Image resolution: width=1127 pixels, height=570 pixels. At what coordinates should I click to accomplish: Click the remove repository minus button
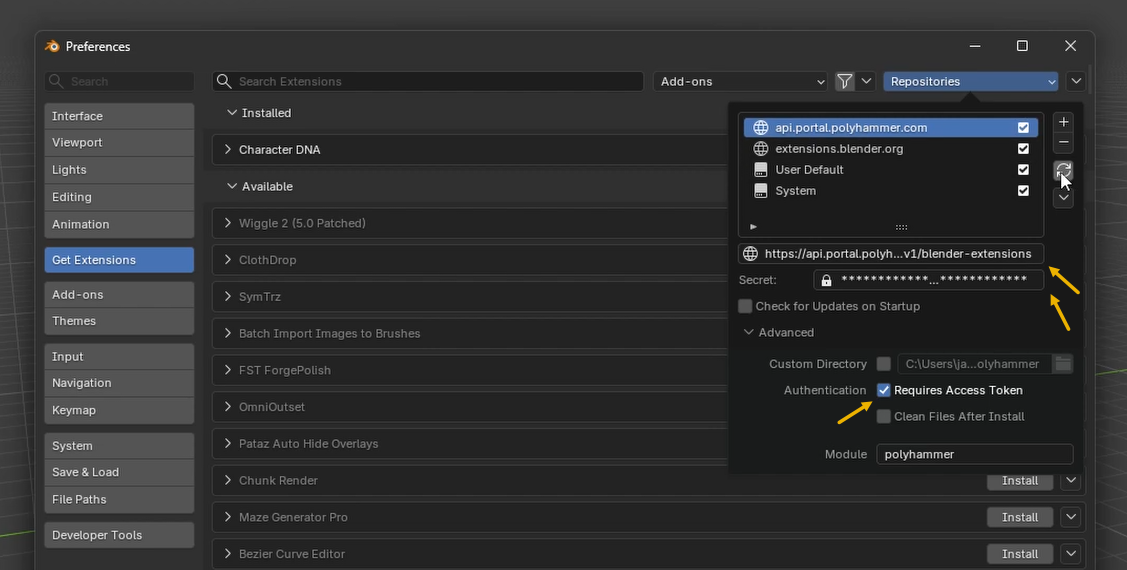pos(1063,142)
